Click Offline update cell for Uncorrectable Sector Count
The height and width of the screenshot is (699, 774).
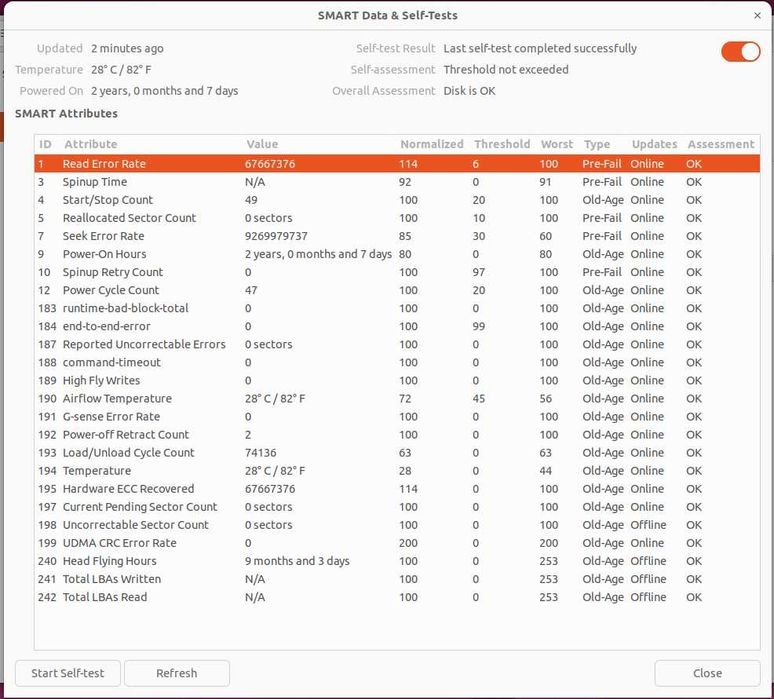click(x=648, y=525)
